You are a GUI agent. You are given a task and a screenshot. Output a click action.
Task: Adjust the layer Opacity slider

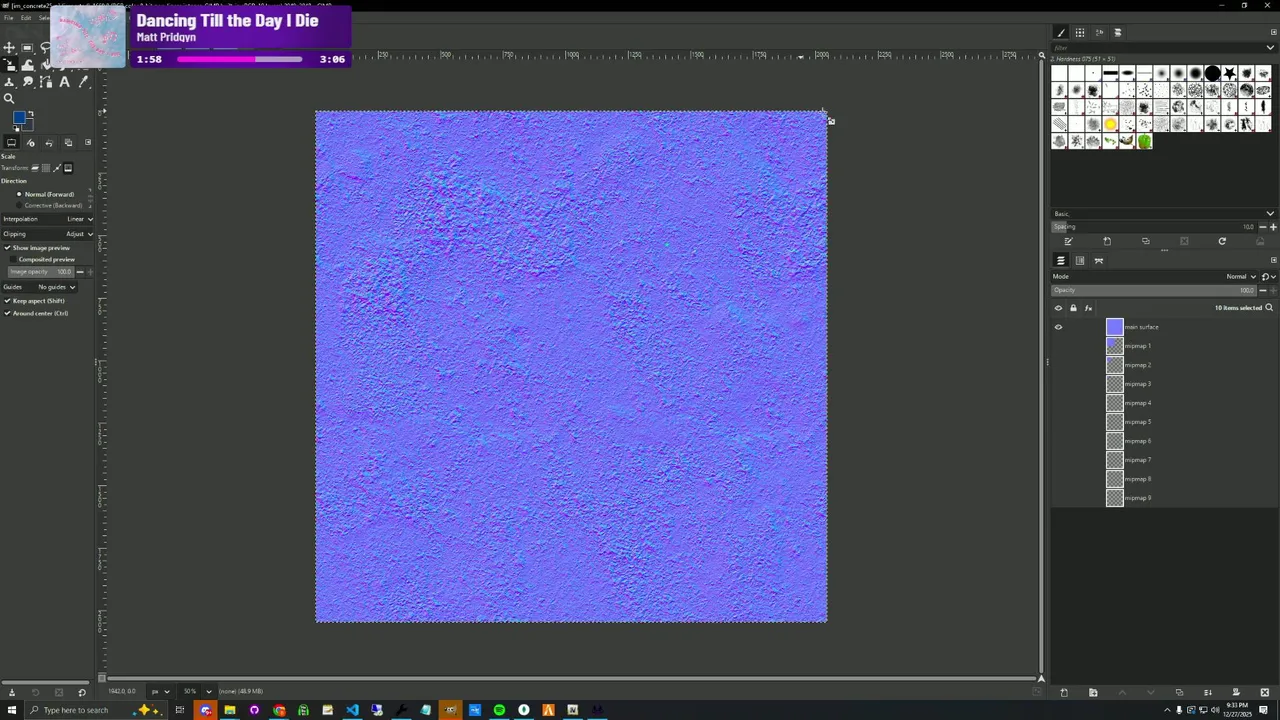coord(1154,290)
